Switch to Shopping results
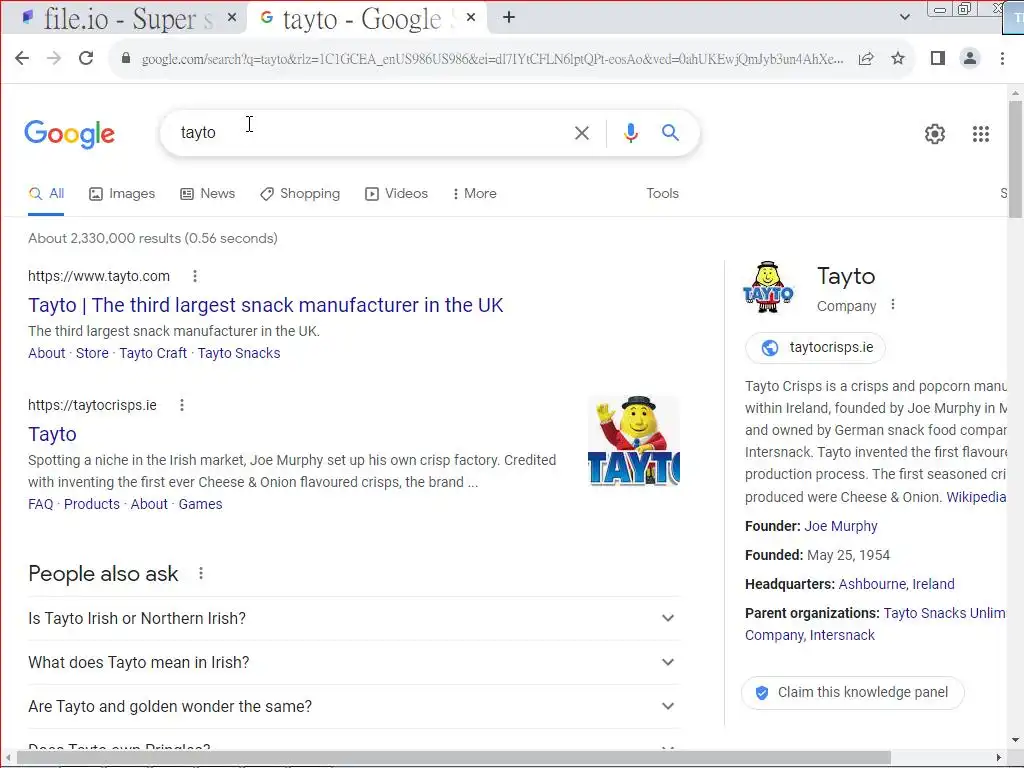Viewport: 1024px width, 768px height. pos(300,193)
